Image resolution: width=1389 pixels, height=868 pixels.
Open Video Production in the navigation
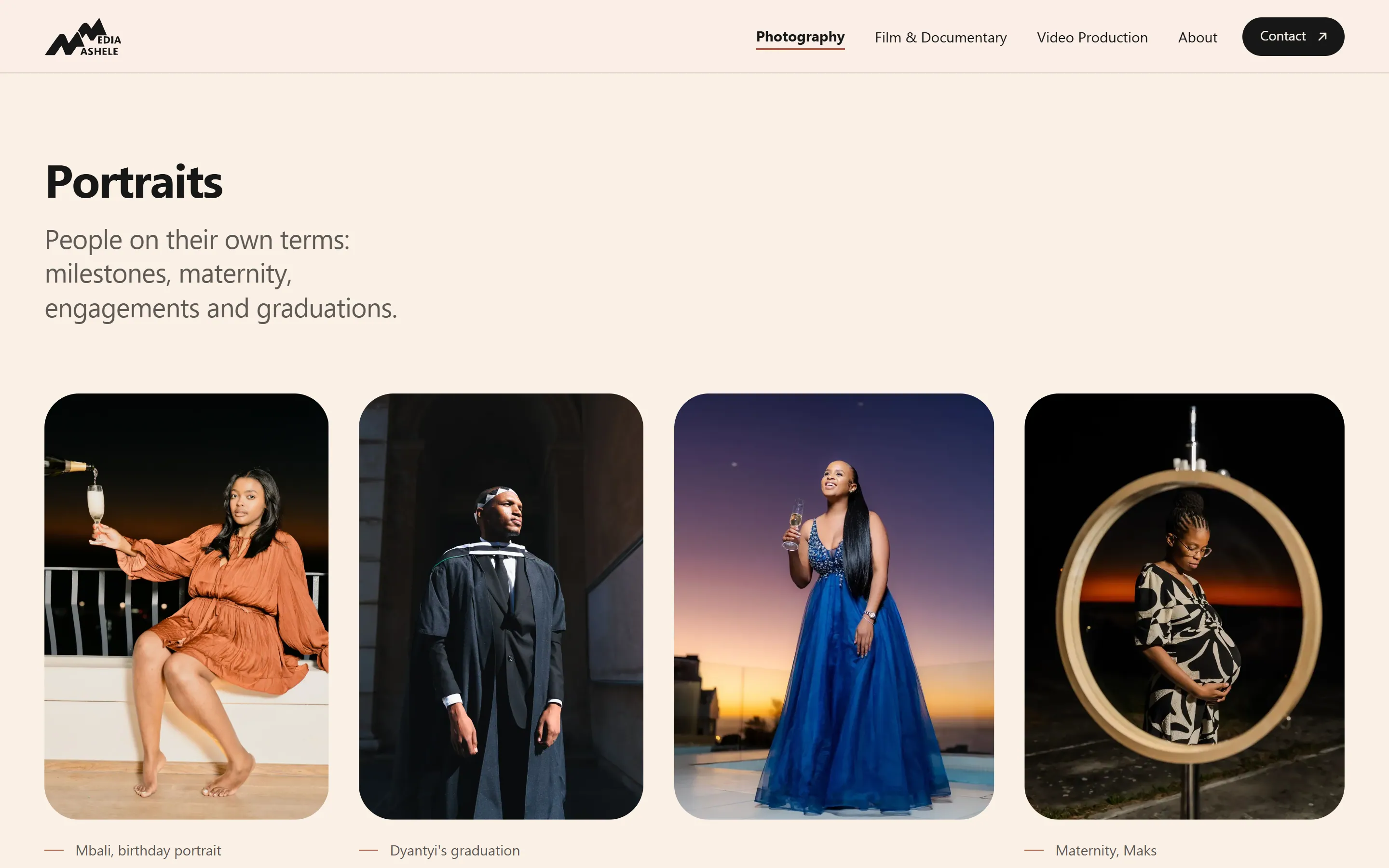[x=1092, y=37]
